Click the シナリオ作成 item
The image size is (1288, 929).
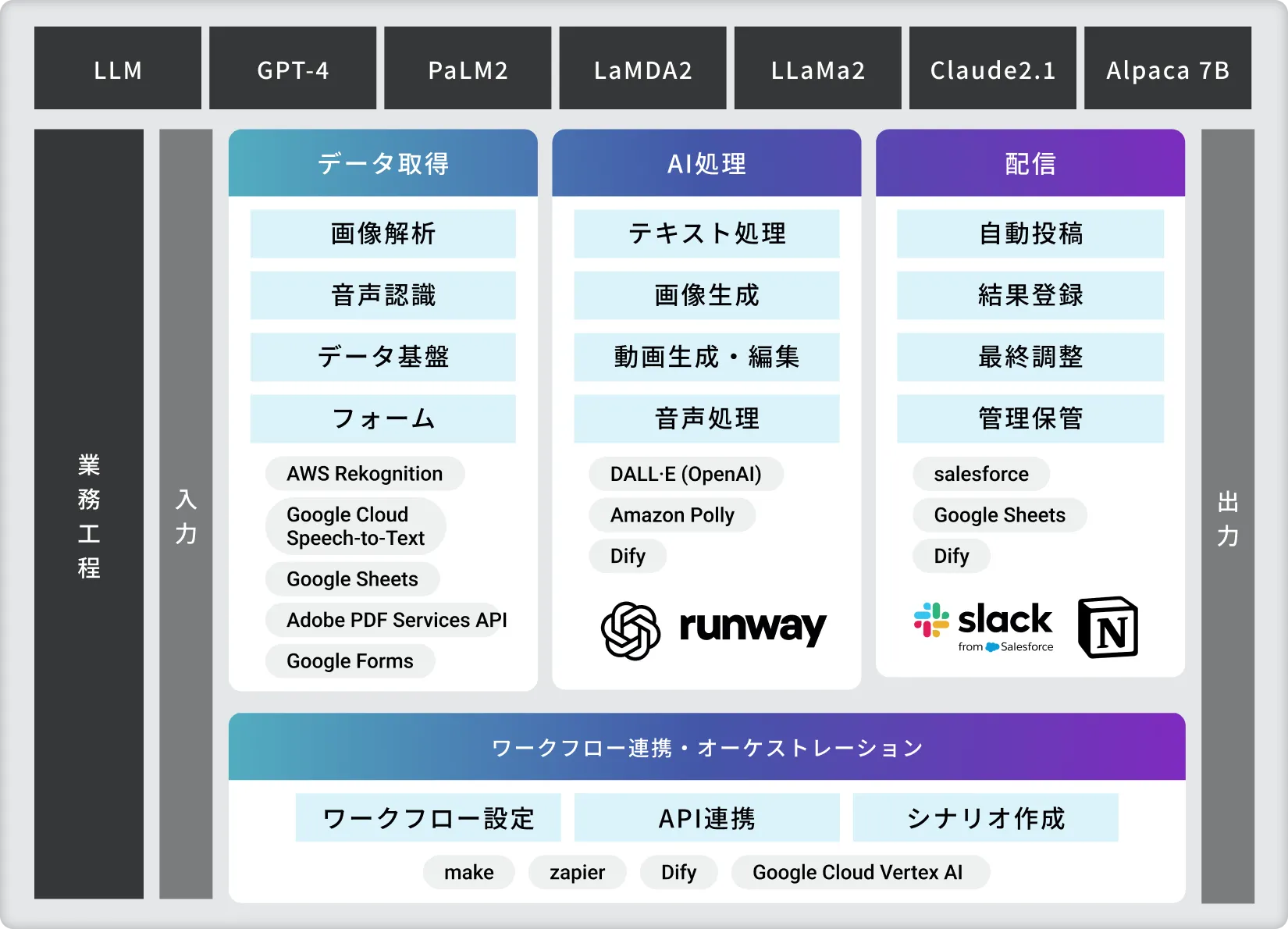point(985,817)
